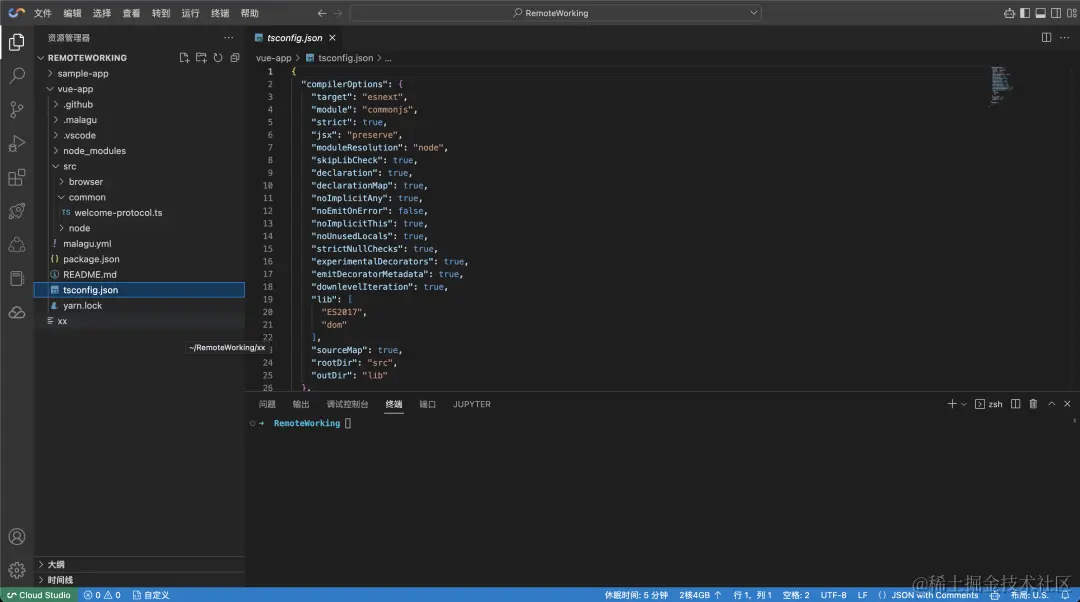1080x602 pixels.
Task: Split the terminal panel
Action: (x=1015, y=404)
